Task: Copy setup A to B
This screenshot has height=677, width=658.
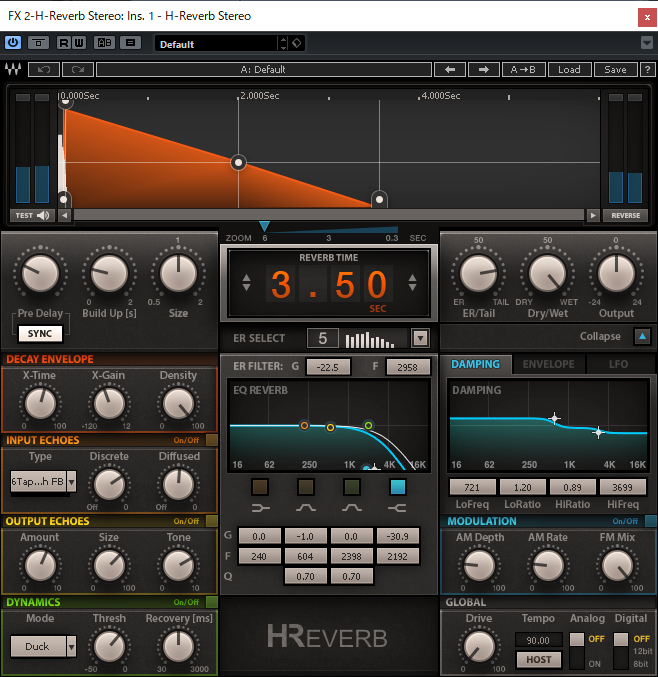Action: (523, 70)
